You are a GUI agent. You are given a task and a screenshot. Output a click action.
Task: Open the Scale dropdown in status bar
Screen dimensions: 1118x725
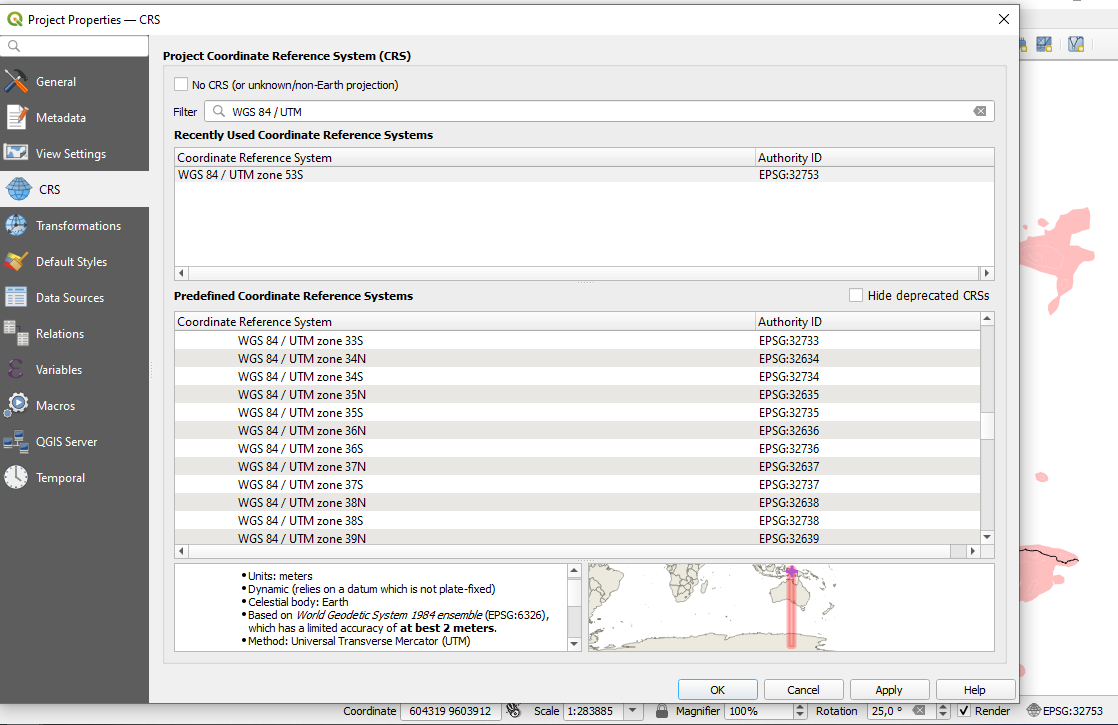tap(632, 711)
